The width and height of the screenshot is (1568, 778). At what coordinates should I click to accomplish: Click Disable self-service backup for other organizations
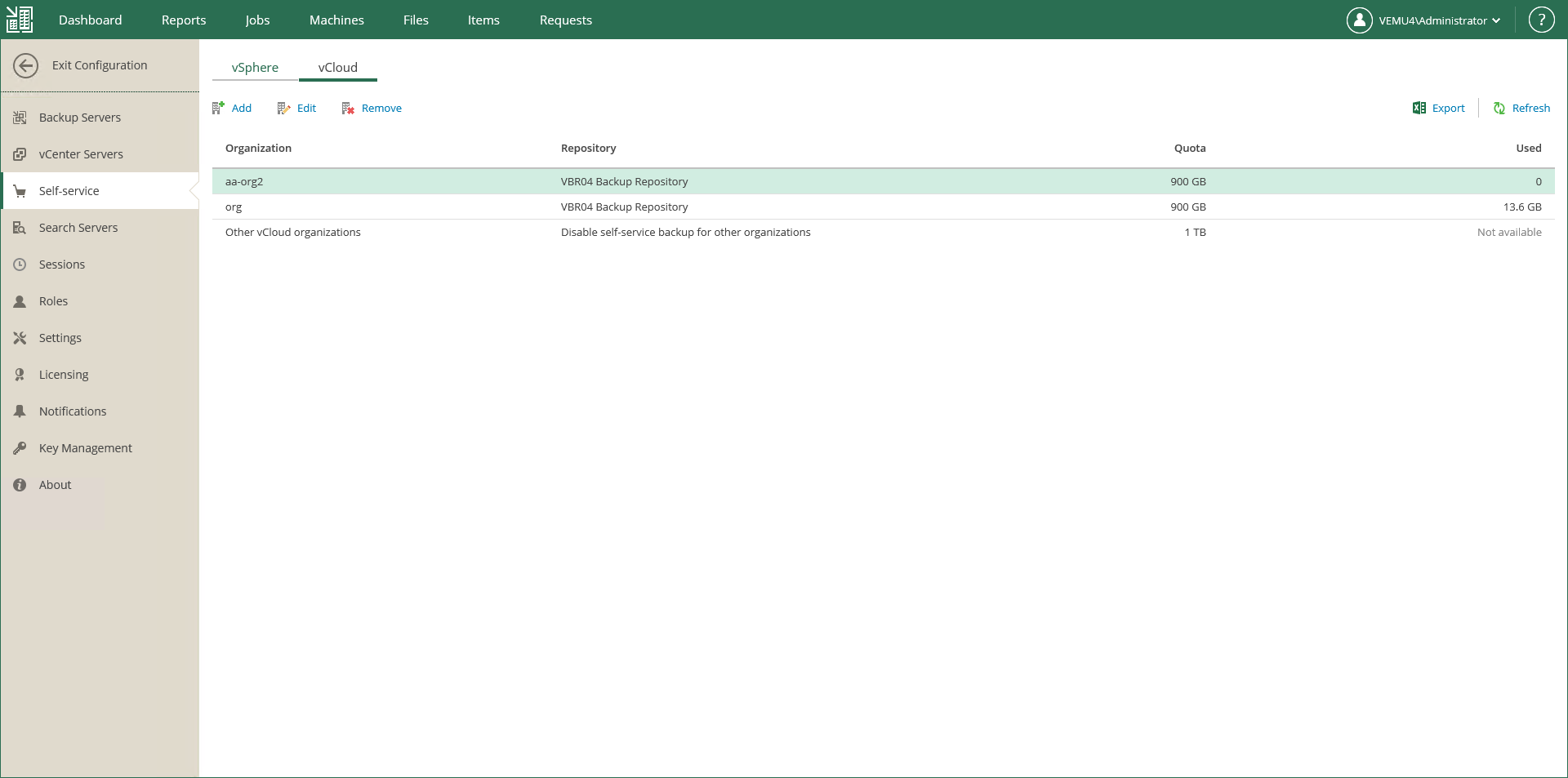point(686,232)
